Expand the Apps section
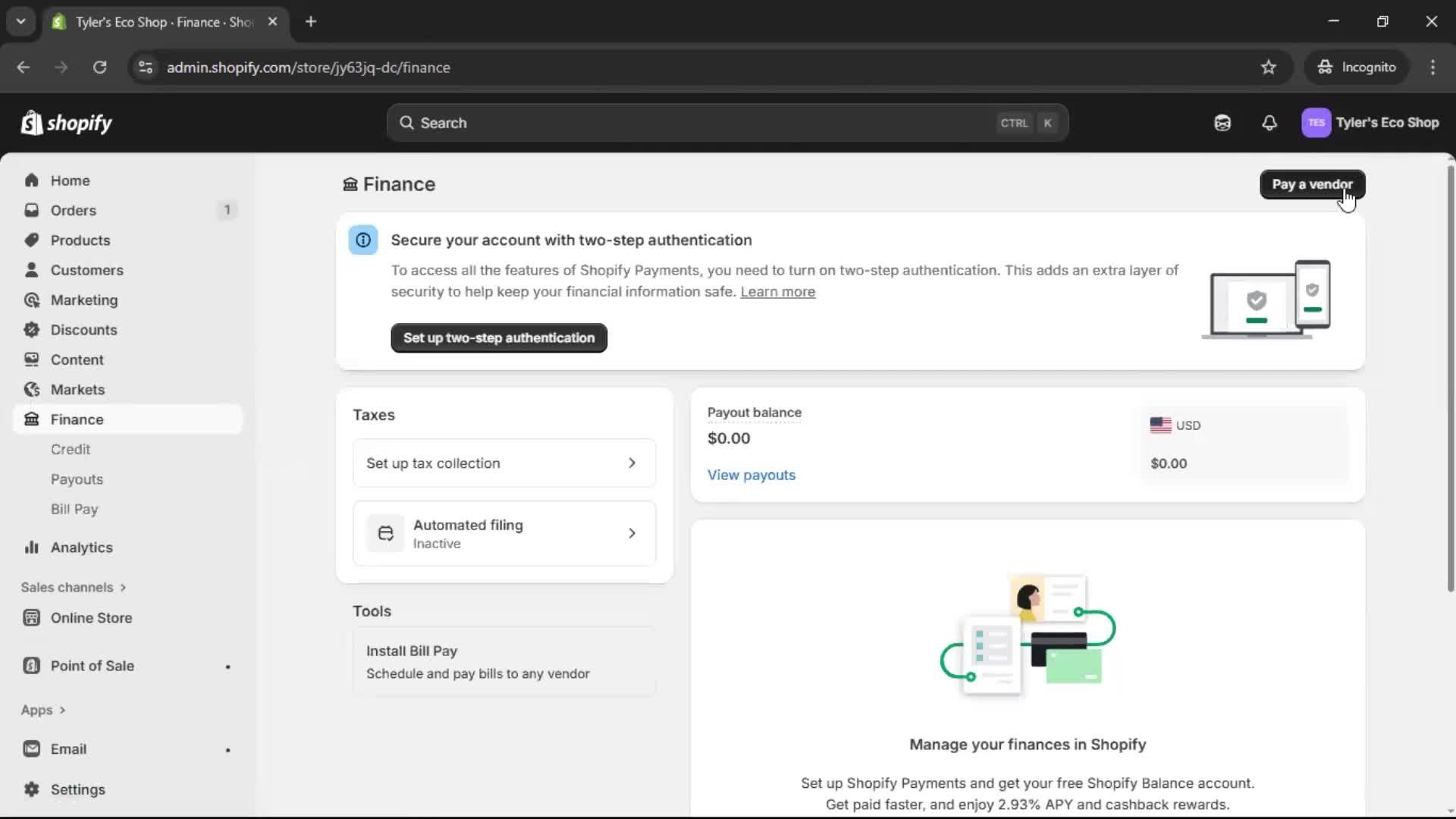 43,711
